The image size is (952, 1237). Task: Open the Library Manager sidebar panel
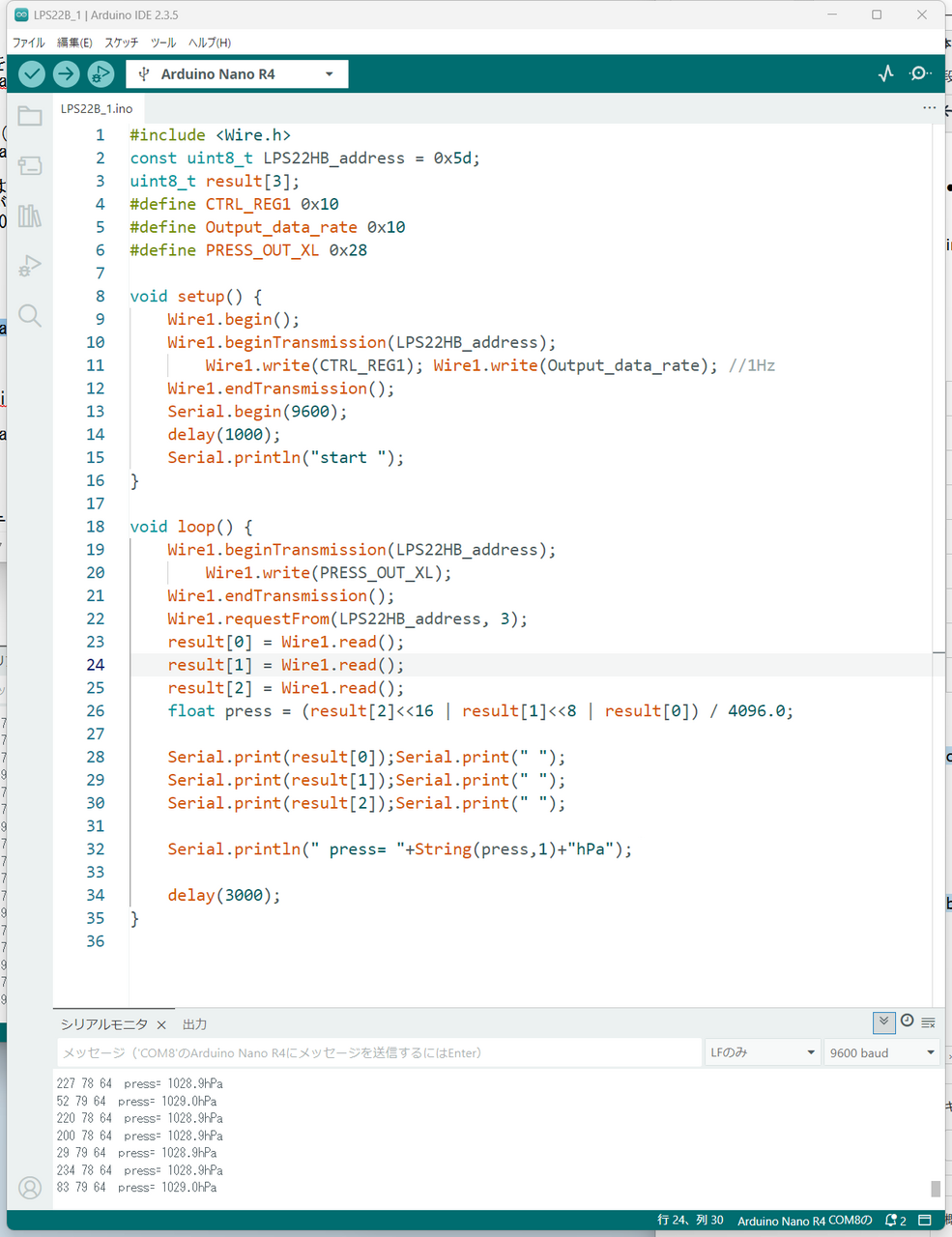[x=30, y=216]
